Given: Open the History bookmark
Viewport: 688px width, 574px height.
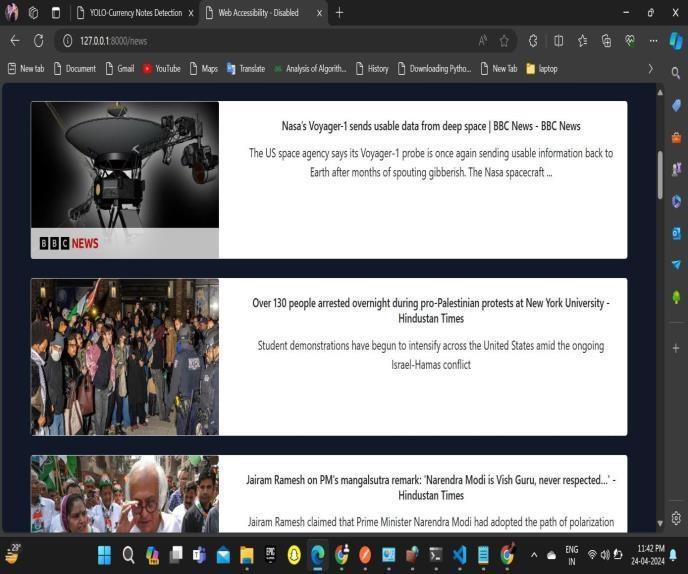Looking at the screenshot, I should tap(372, 68).
